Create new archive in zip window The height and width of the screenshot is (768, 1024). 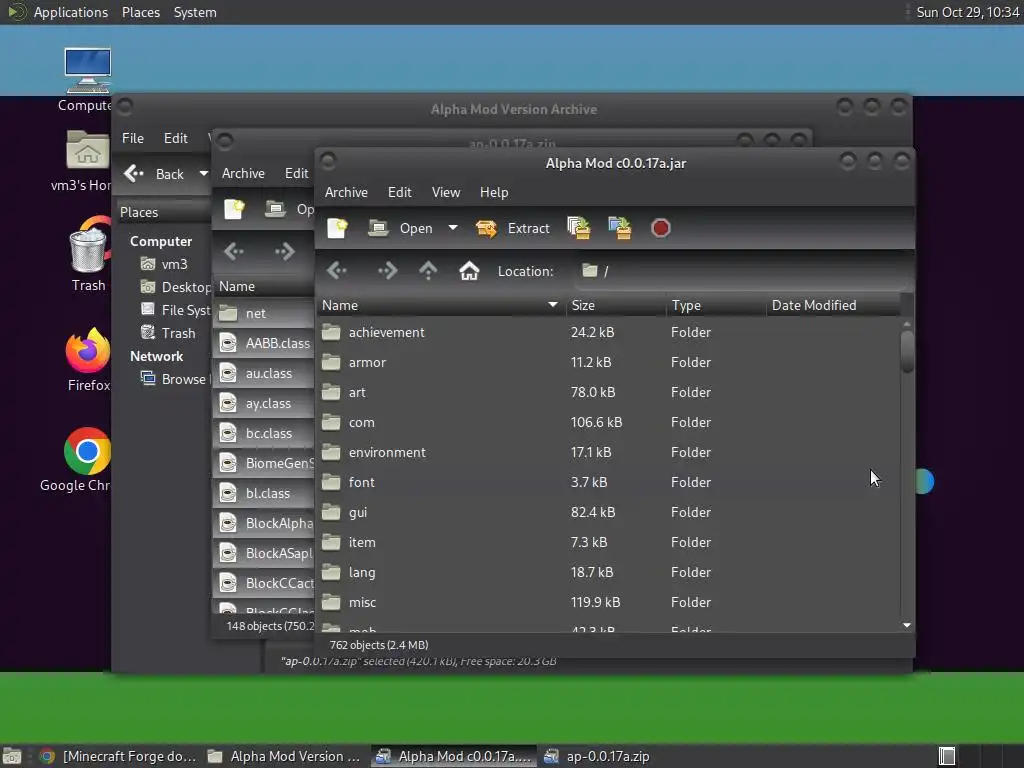click(234, 209)
